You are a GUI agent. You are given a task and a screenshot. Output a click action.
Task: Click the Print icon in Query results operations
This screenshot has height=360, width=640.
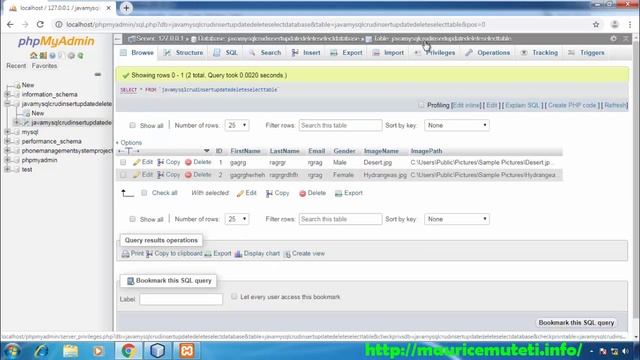pyautogui.click(x=125, y=254)
